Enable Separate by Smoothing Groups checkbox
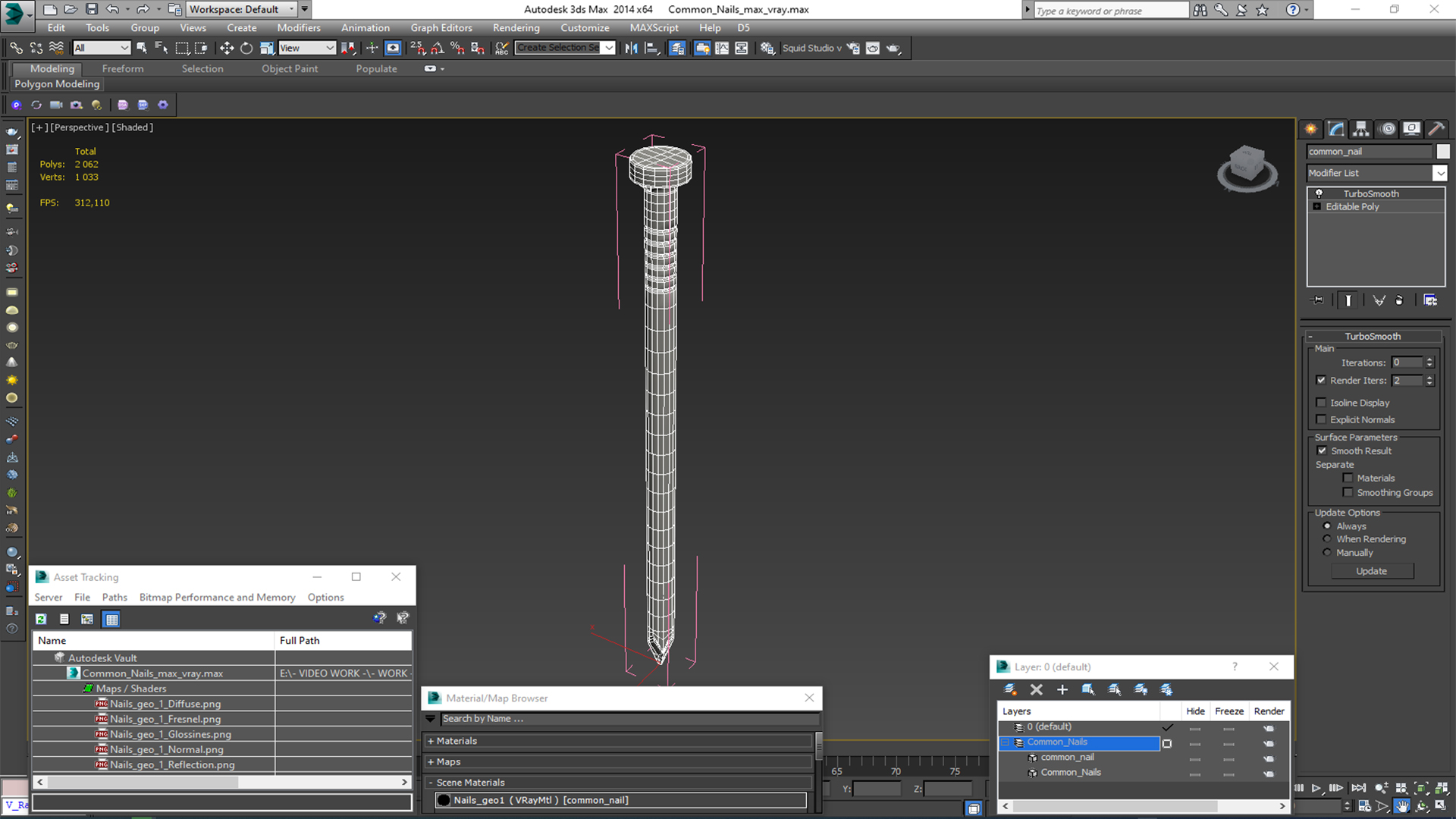Screen dimensions: 1456x819 [x=1348, y=492]
